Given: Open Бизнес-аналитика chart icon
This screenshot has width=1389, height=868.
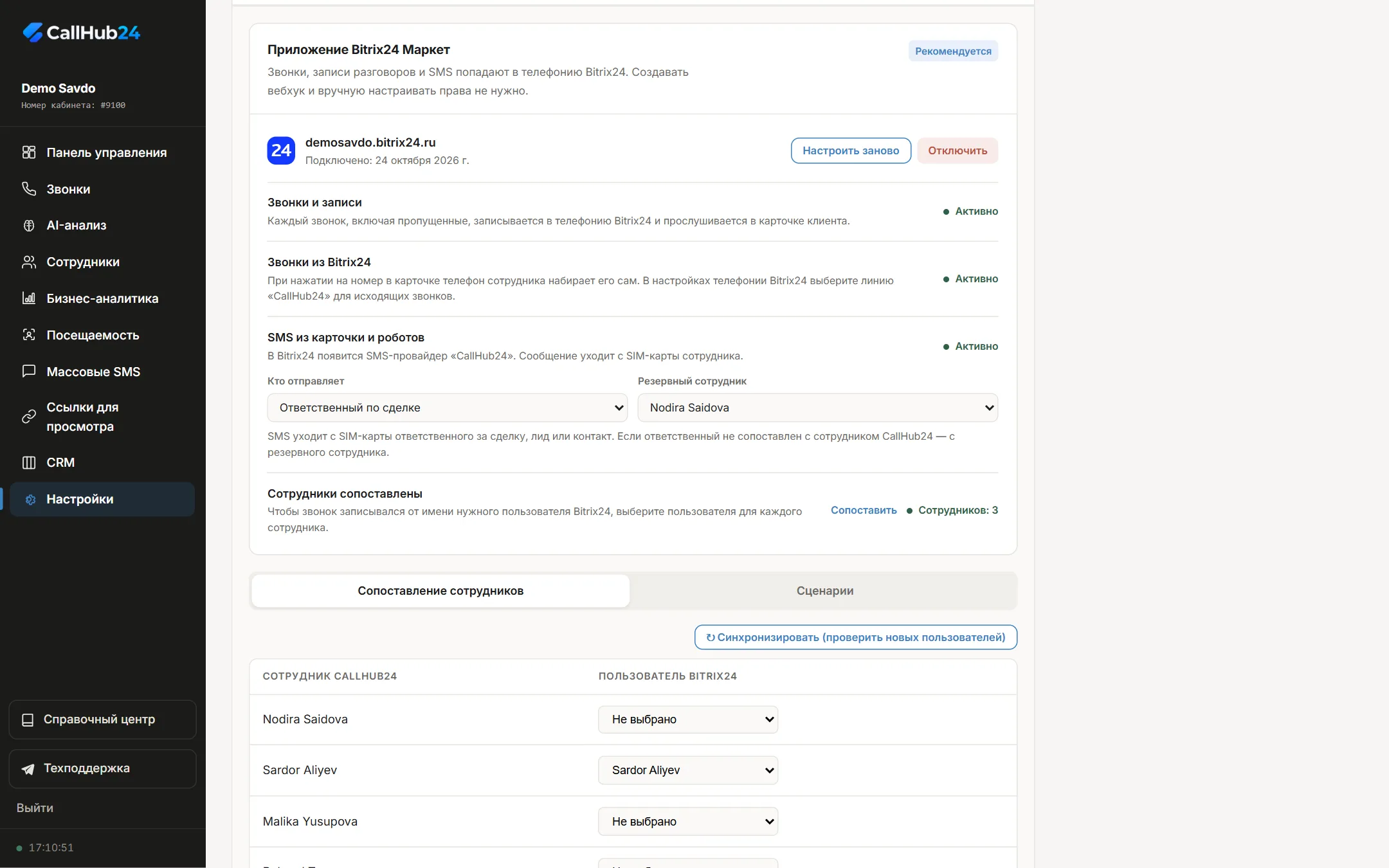Looking at the screenshot, I should click(29, 298).
